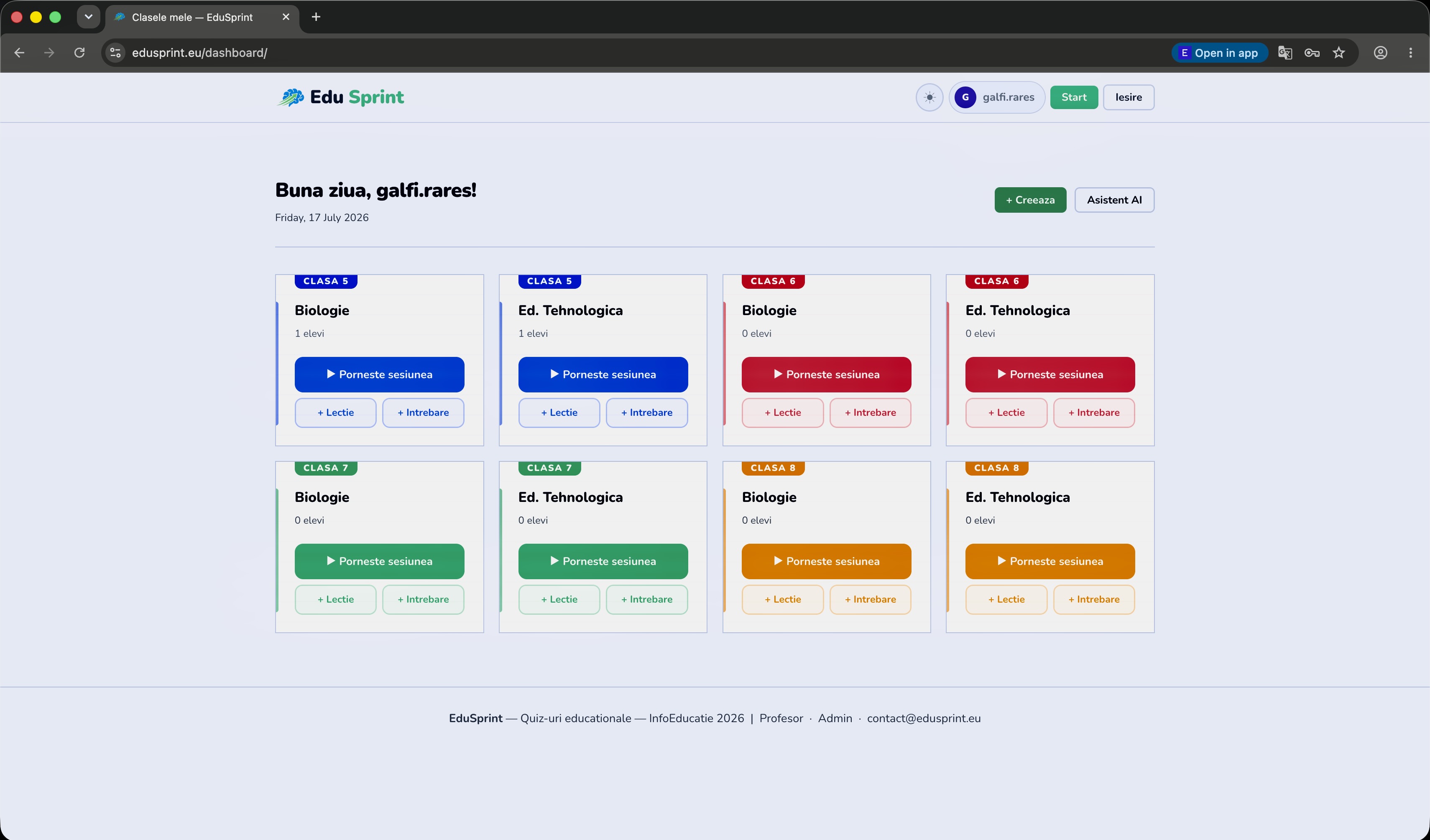Click Open in app button

tap(1219, 53)
